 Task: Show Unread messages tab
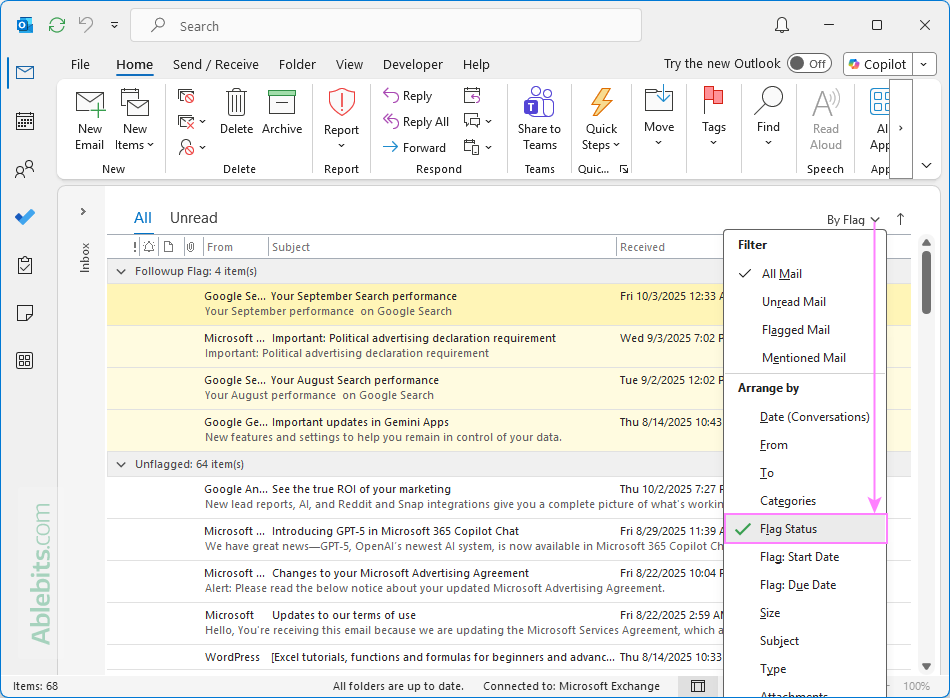coord(193,218)
